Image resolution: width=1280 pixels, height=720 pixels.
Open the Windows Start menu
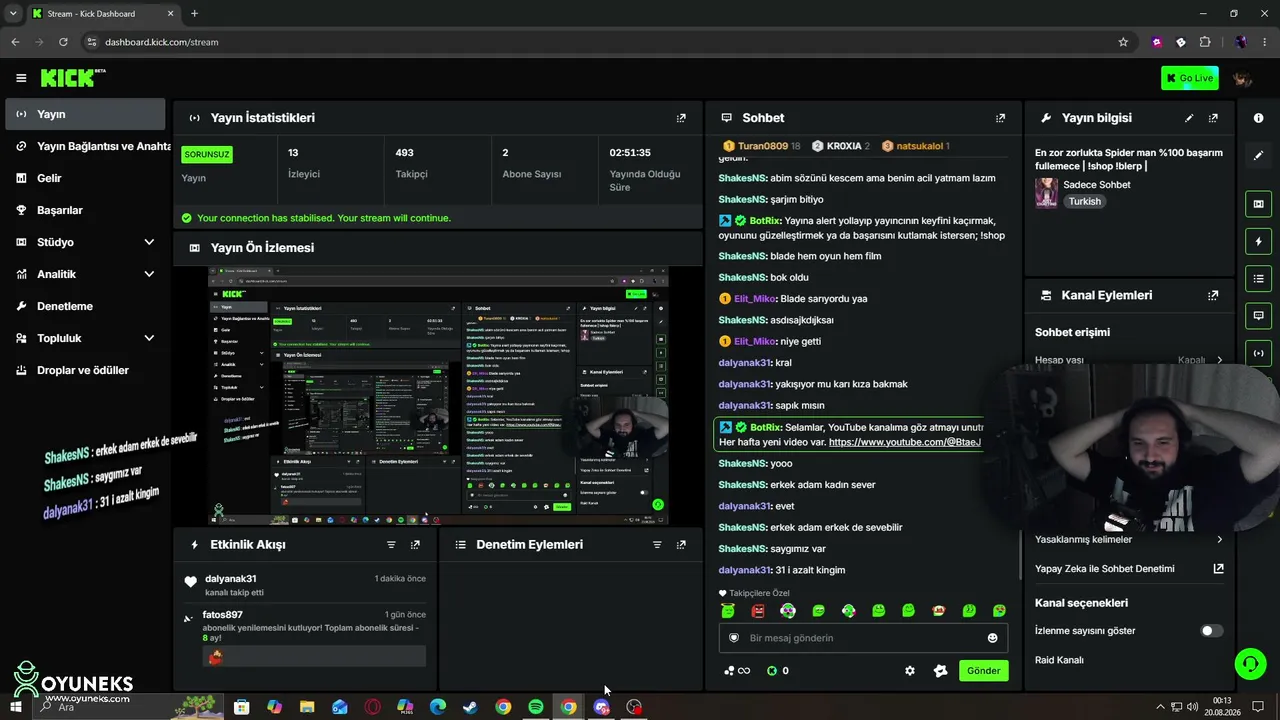(15, 707)
